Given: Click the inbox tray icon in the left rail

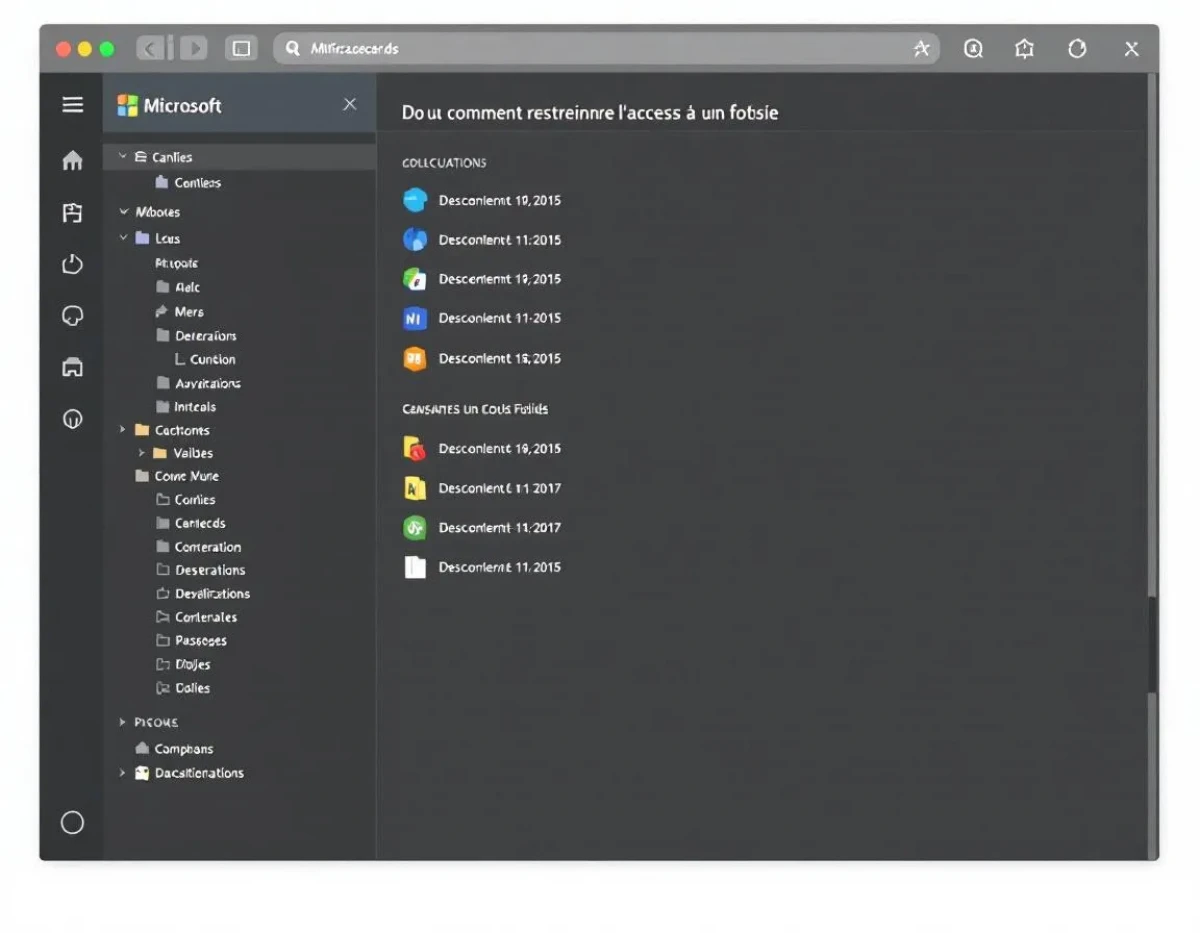Looking at the screenshot, I should pyautogui.click(x=72, y=368).
